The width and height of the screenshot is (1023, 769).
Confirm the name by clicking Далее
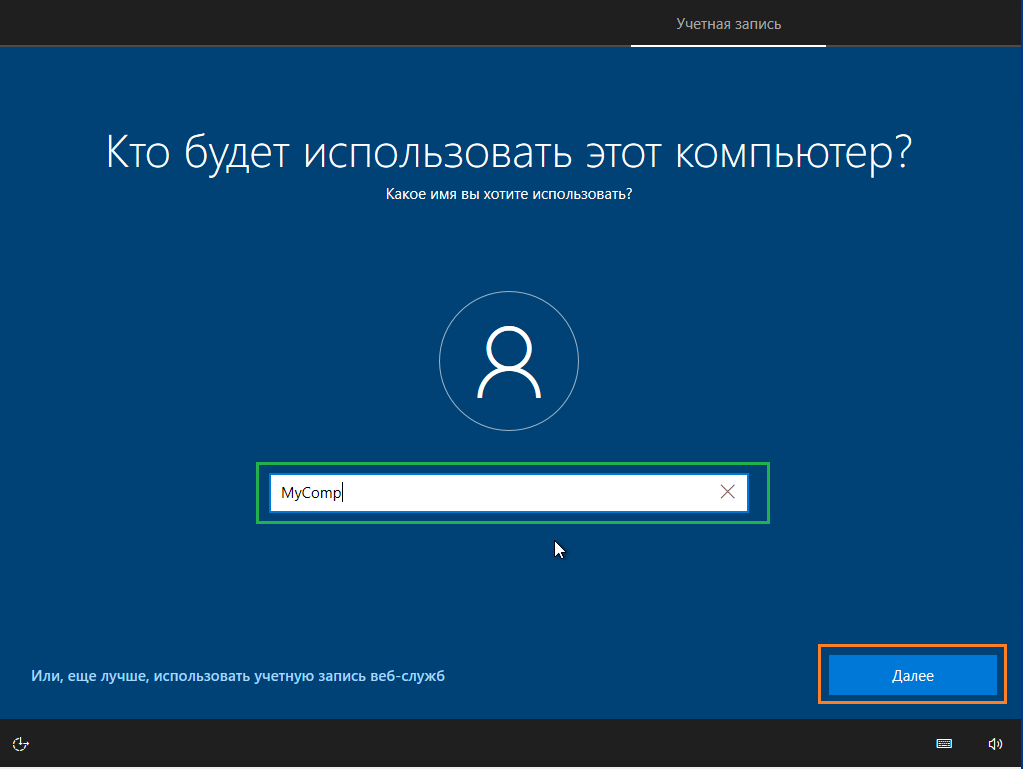911,674
